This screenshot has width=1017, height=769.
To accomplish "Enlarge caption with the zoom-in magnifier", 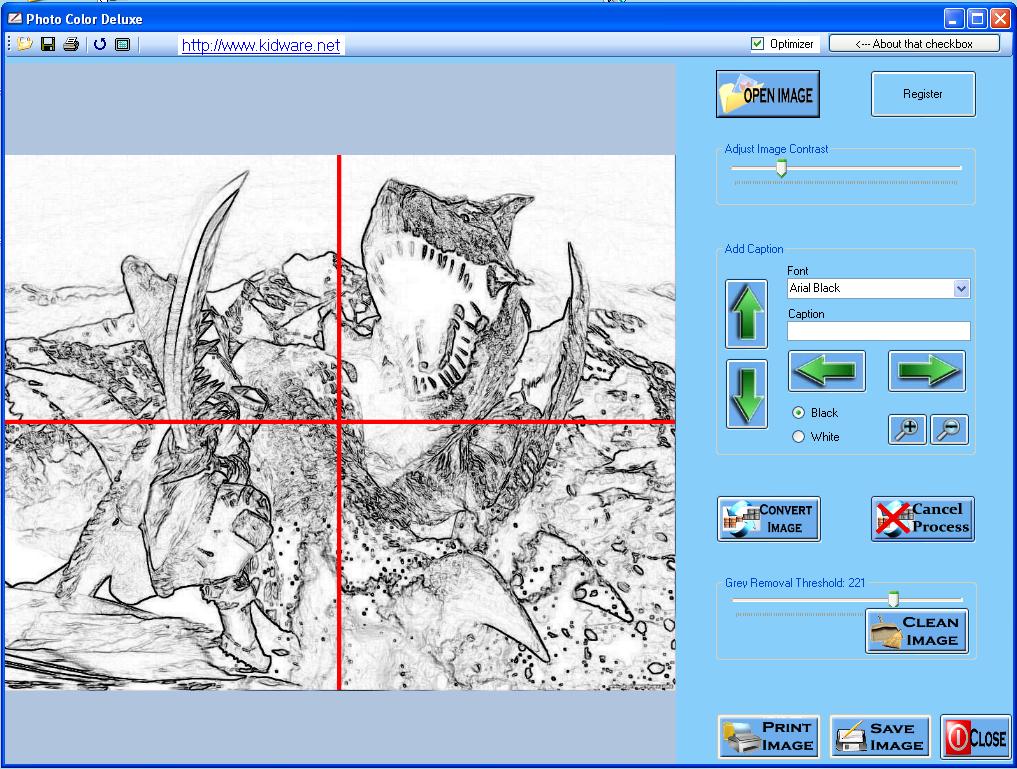I will tap(907, 429).
